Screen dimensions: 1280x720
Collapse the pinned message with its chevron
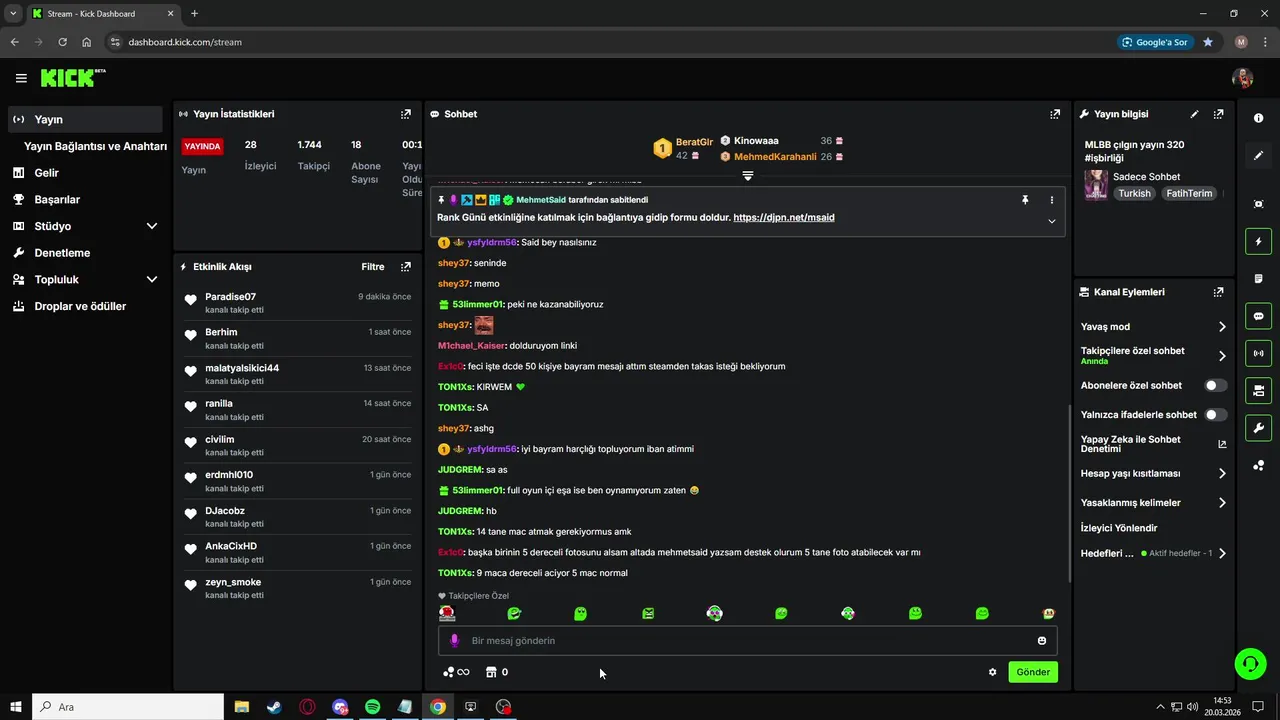point(1051,221)
